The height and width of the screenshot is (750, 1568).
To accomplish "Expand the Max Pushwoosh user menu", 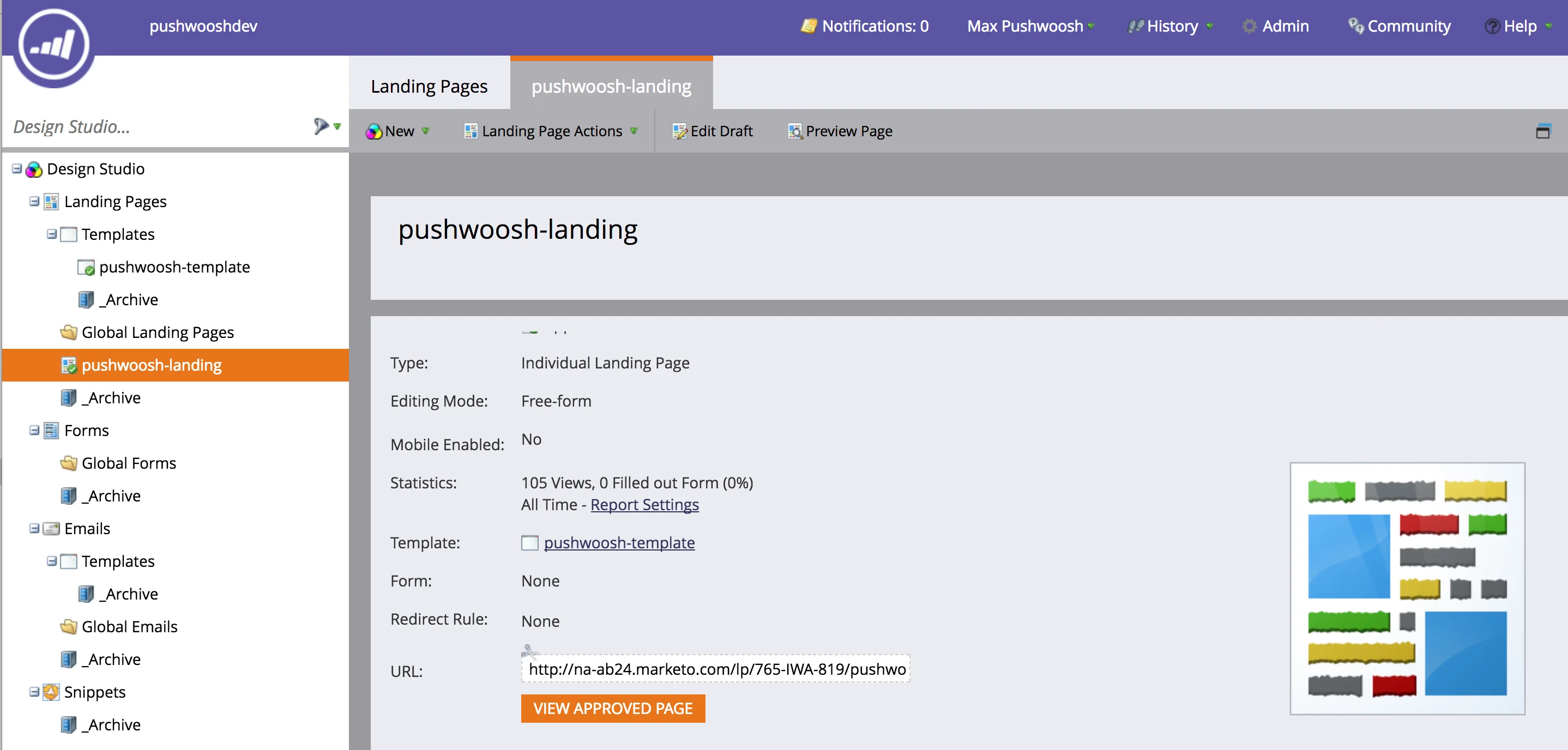I will (x=1030, y=26).
